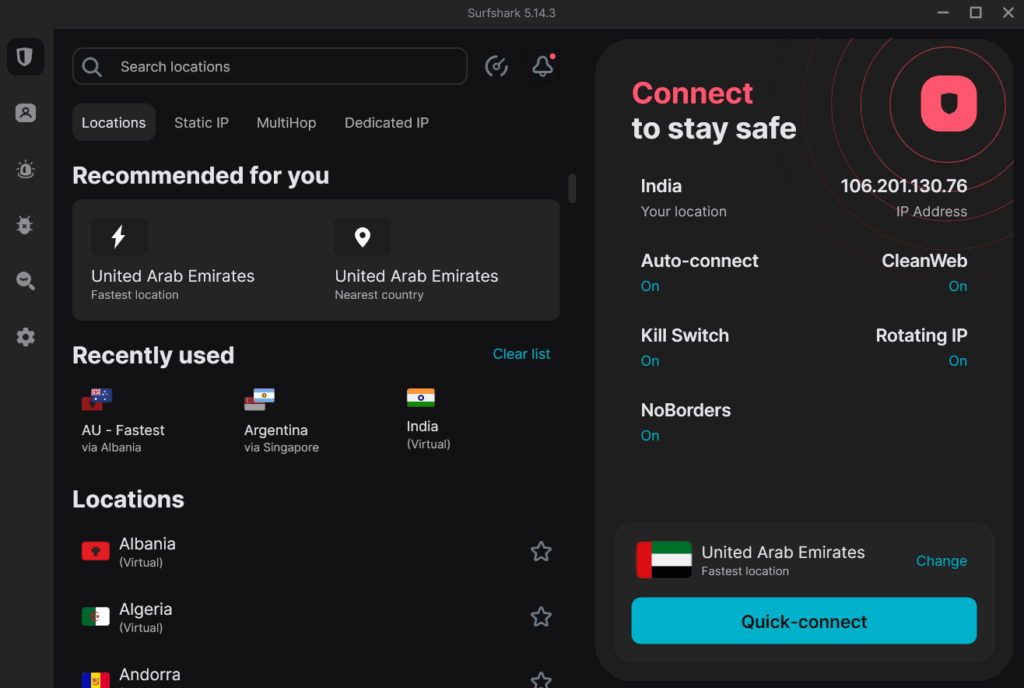
Task: Toggle Kill Switch On status
Action: pos(650,361)
